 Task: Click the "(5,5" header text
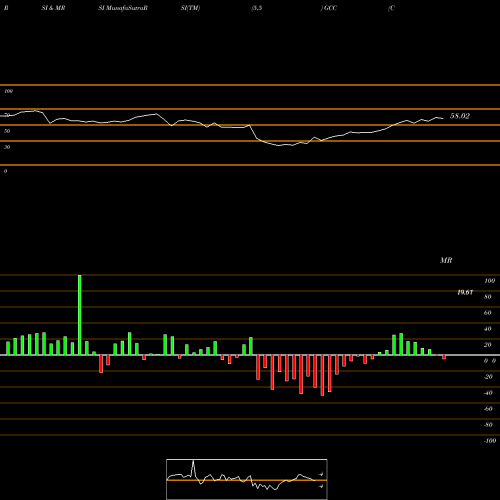[x=257, y=8]
